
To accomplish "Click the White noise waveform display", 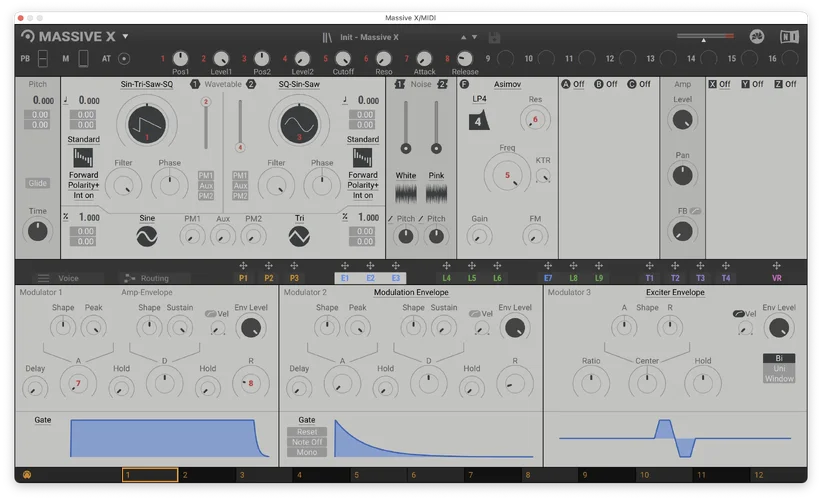I will point(405,193).
